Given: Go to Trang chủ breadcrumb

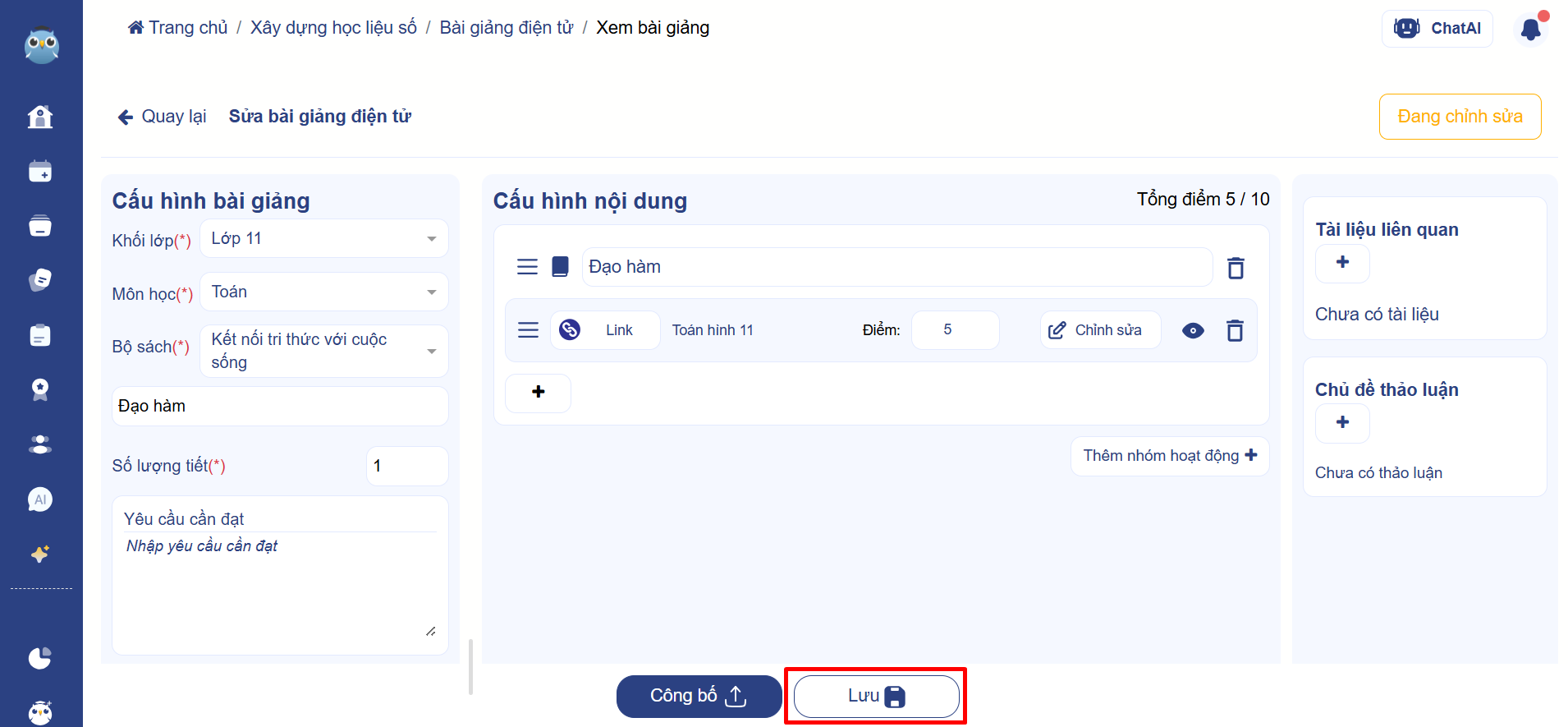Looking at the screenshot, I should pyautogui.click(x=178, y=28).
